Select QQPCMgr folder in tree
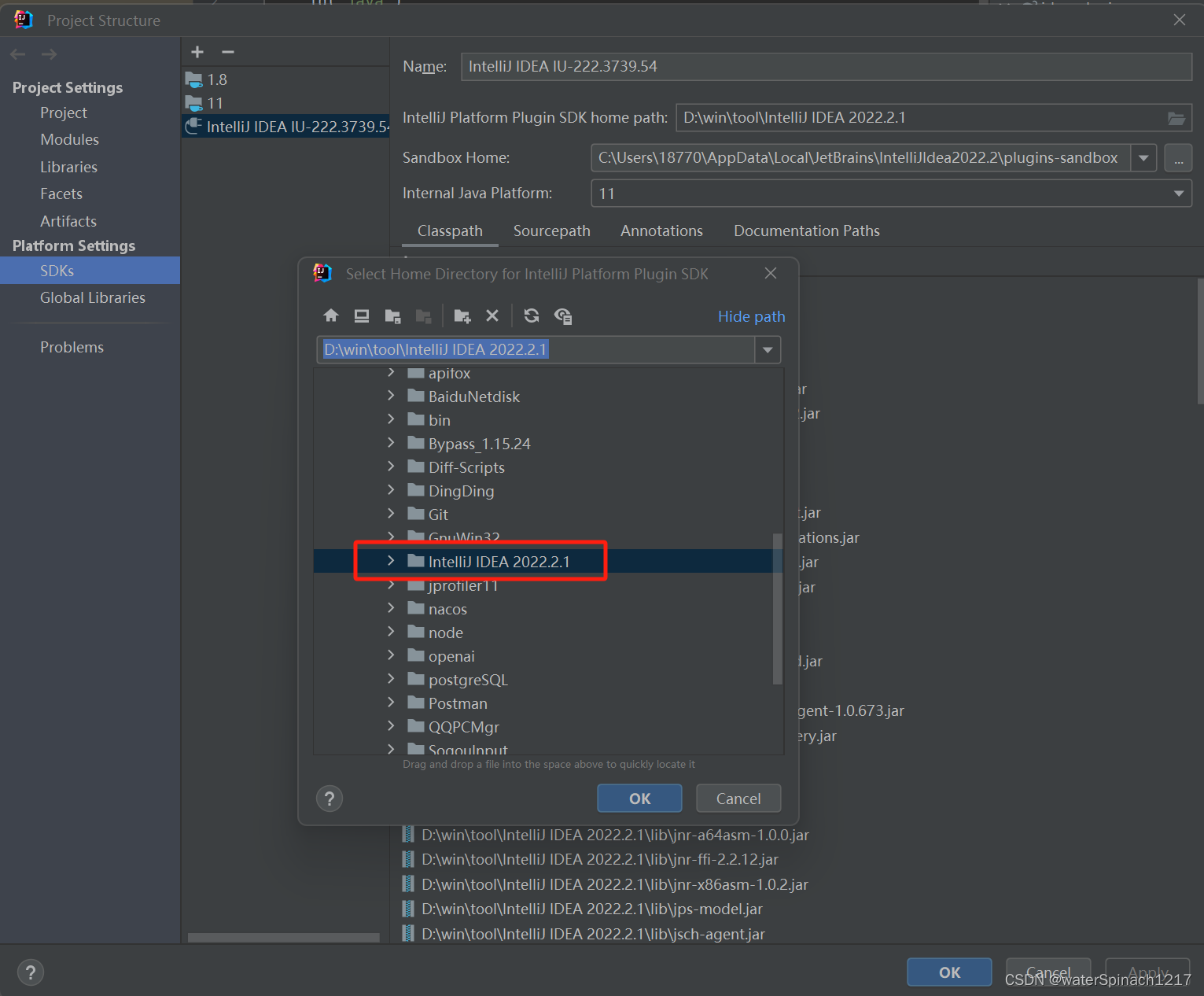1204x996 pixels. [463, 727]
